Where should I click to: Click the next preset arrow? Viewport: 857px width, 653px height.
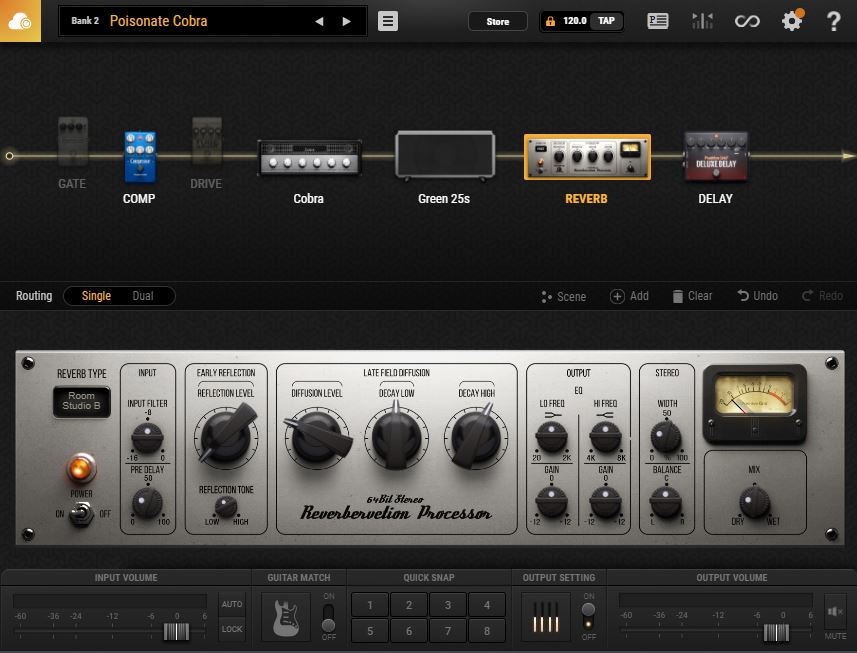[346, 21]
